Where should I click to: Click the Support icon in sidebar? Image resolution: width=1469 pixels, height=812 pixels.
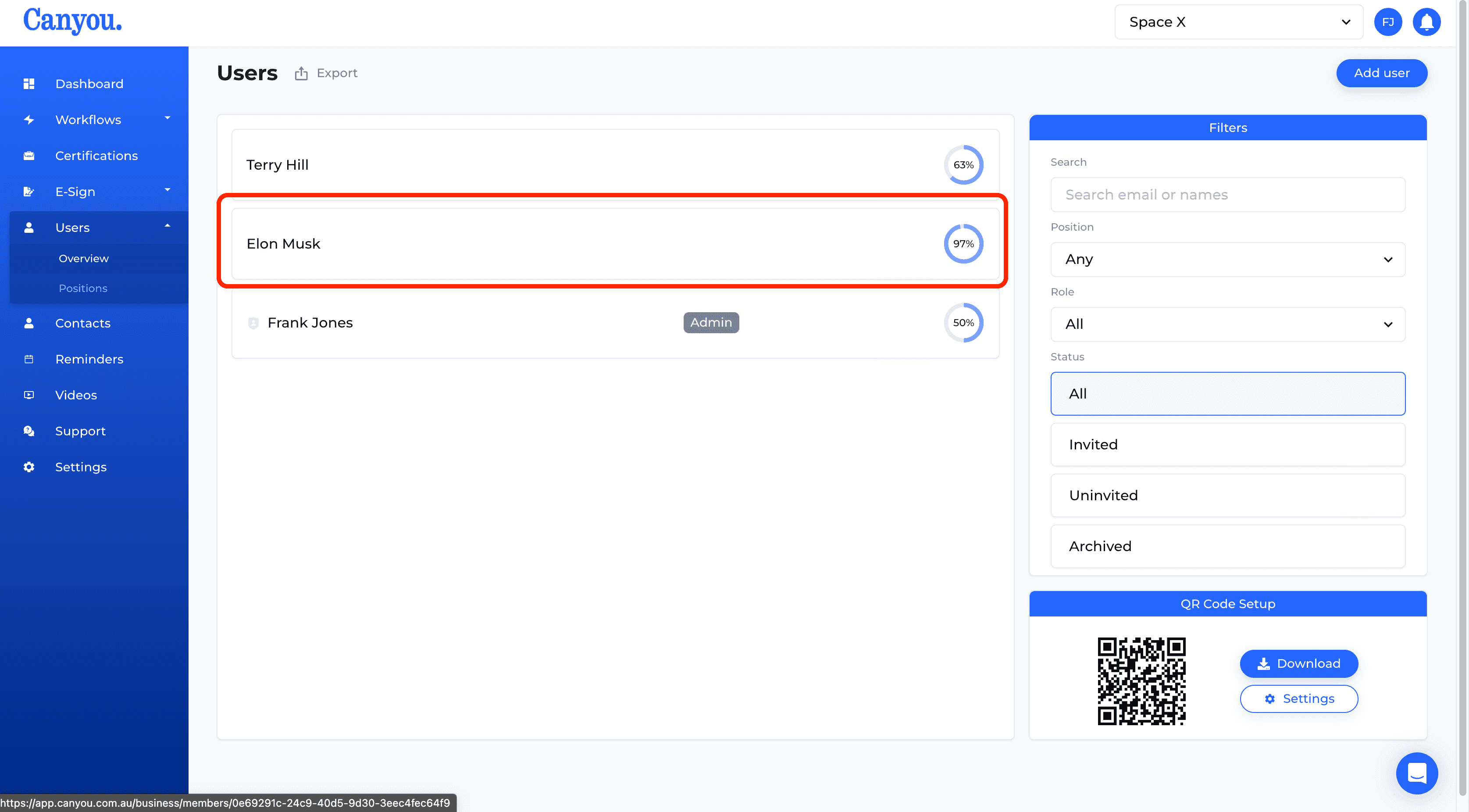29,431
